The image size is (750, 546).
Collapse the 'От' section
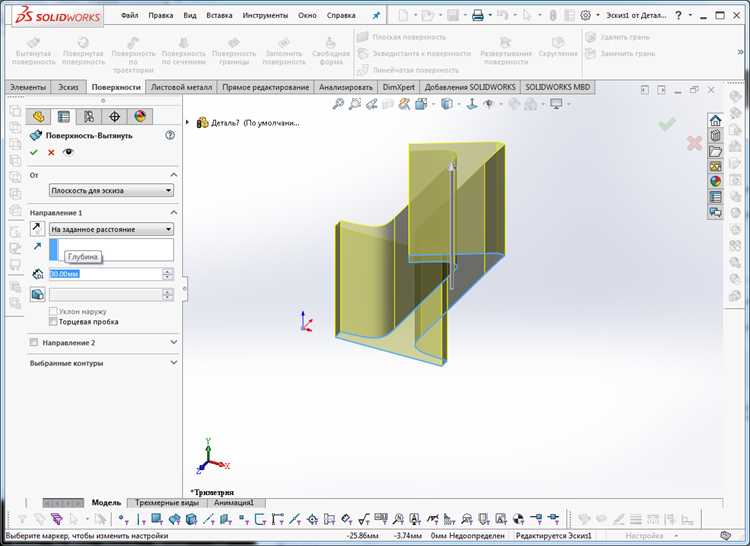[174, 175]
